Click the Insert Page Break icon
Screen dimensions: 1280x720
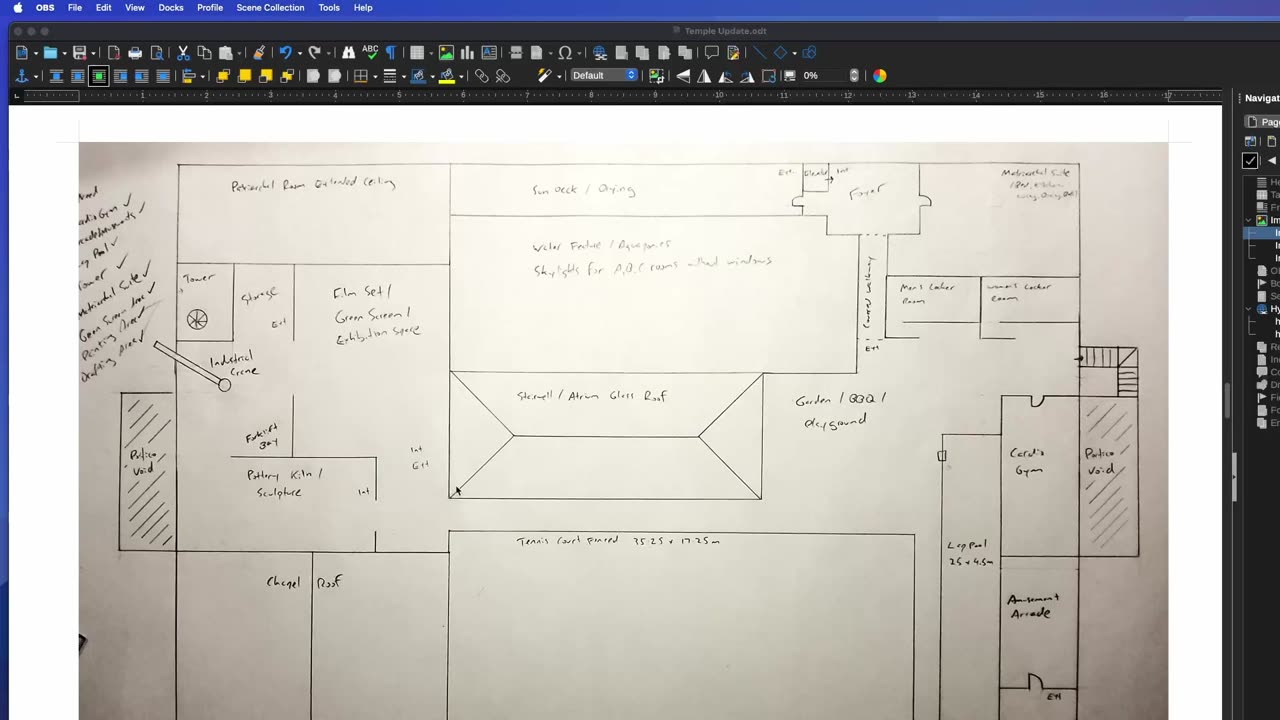click(x=516, y=52)
